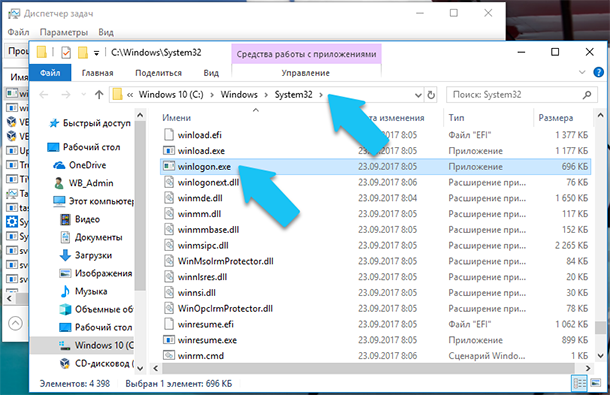Open the Поделиться ribbon tab

tap(158, 73)
